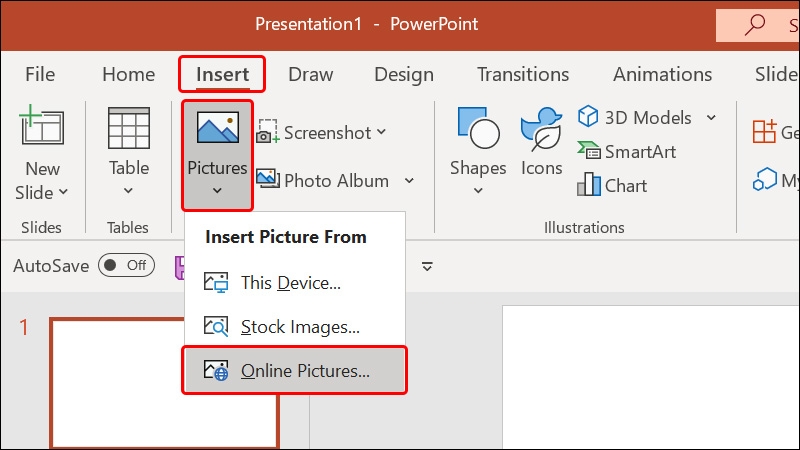This screenshot has height=450, width=800.
Task: Open the Design tab
Action: click(404, 74)
